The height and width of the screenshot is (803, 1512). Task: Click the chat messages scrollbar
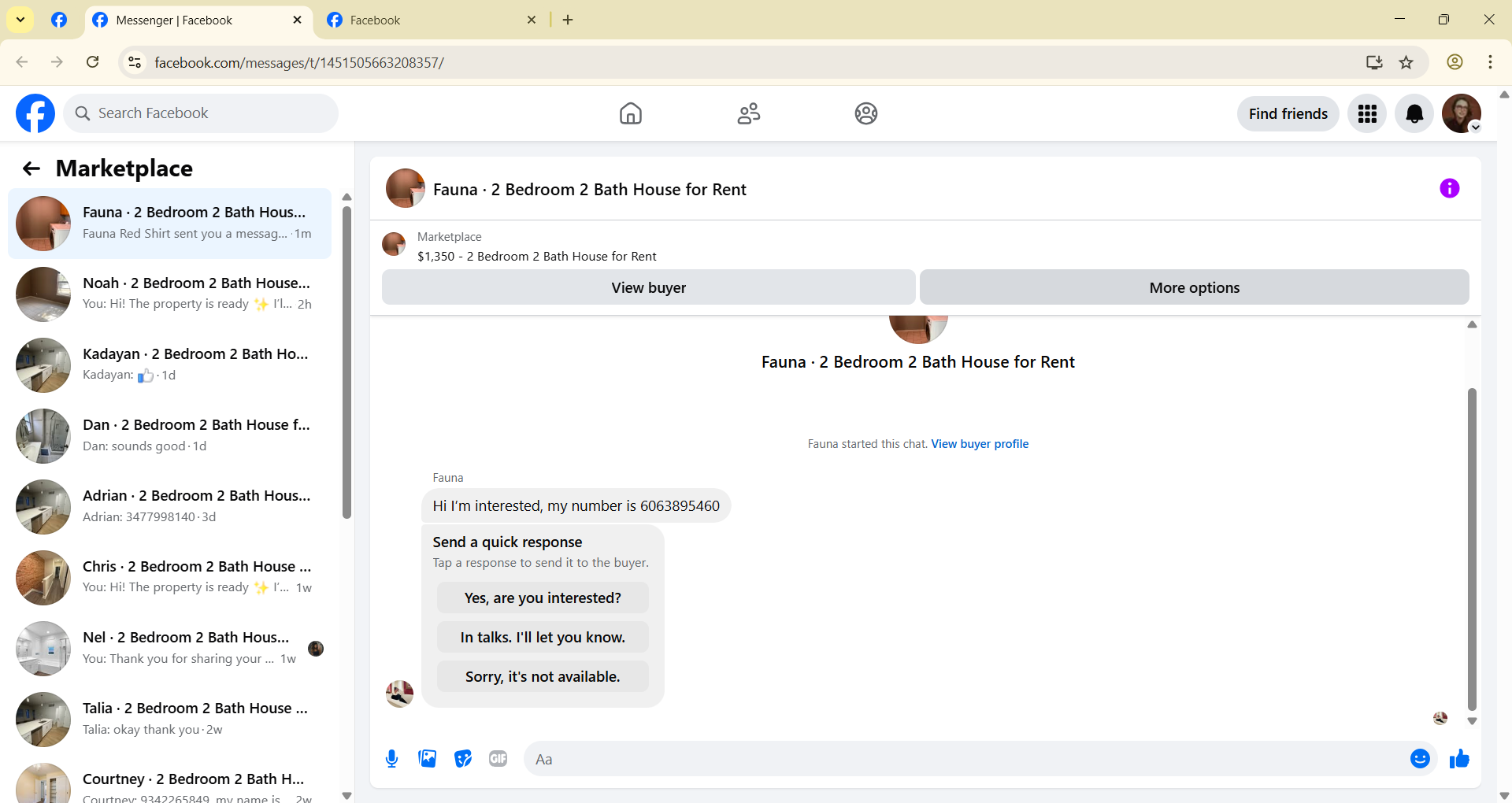[x=1471, y=550]
